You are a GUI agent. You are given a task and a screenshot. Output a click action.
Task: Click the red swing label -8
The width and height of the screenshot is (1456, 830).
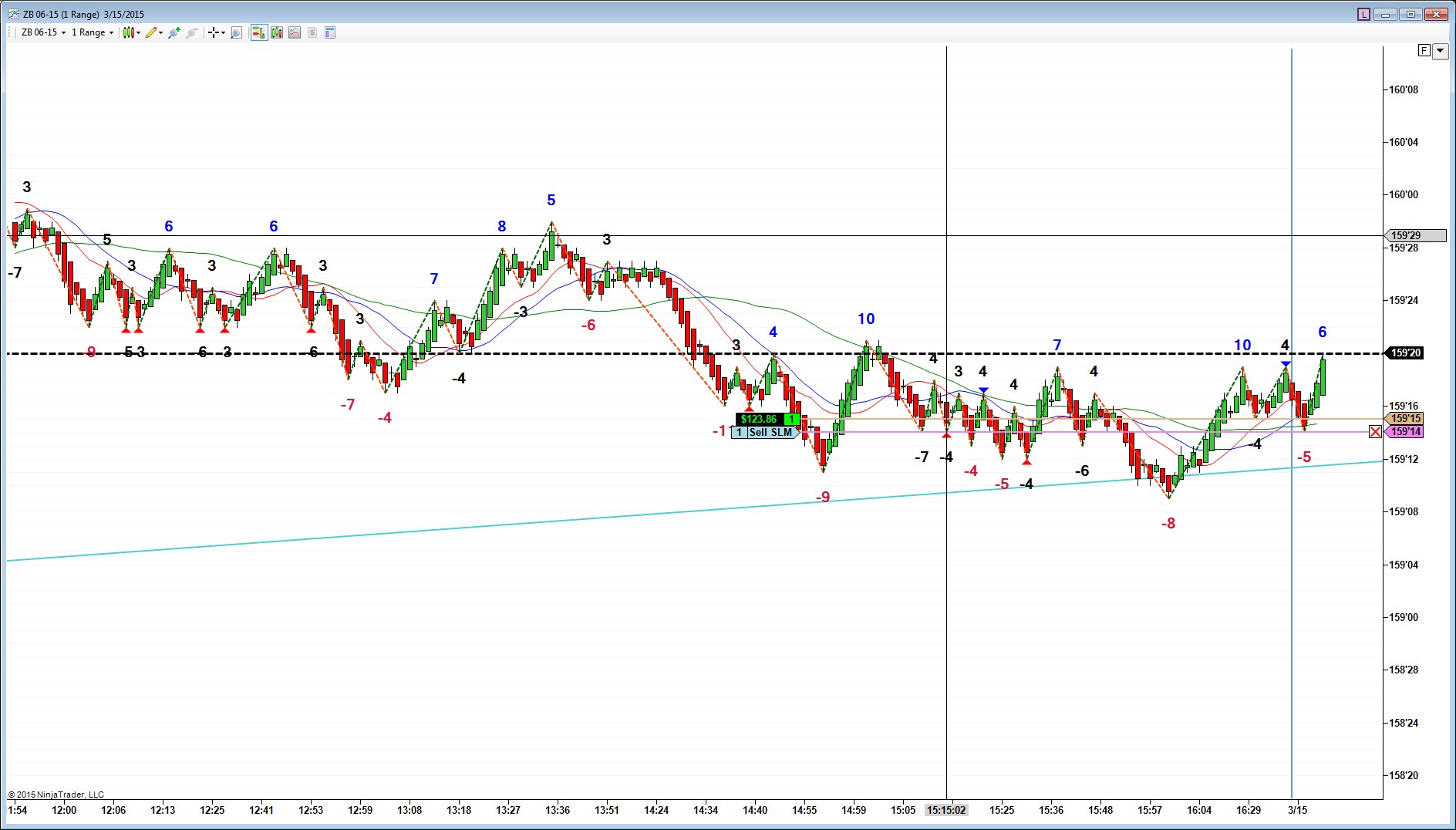coord(1168,523)
